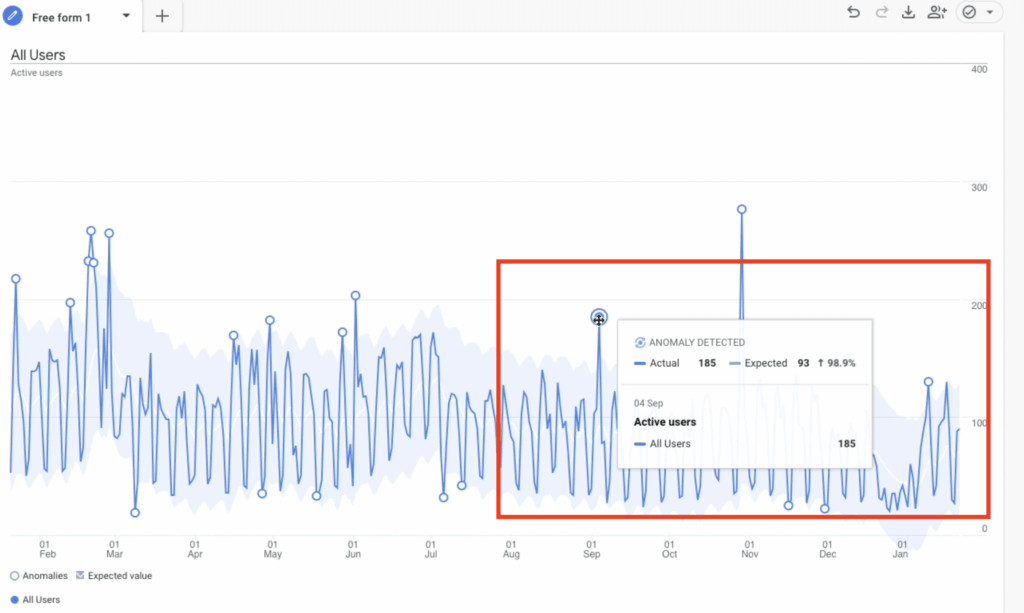Click the low anomaly point in early March
The image size is (1024, 613).
[x=135, y=512]
